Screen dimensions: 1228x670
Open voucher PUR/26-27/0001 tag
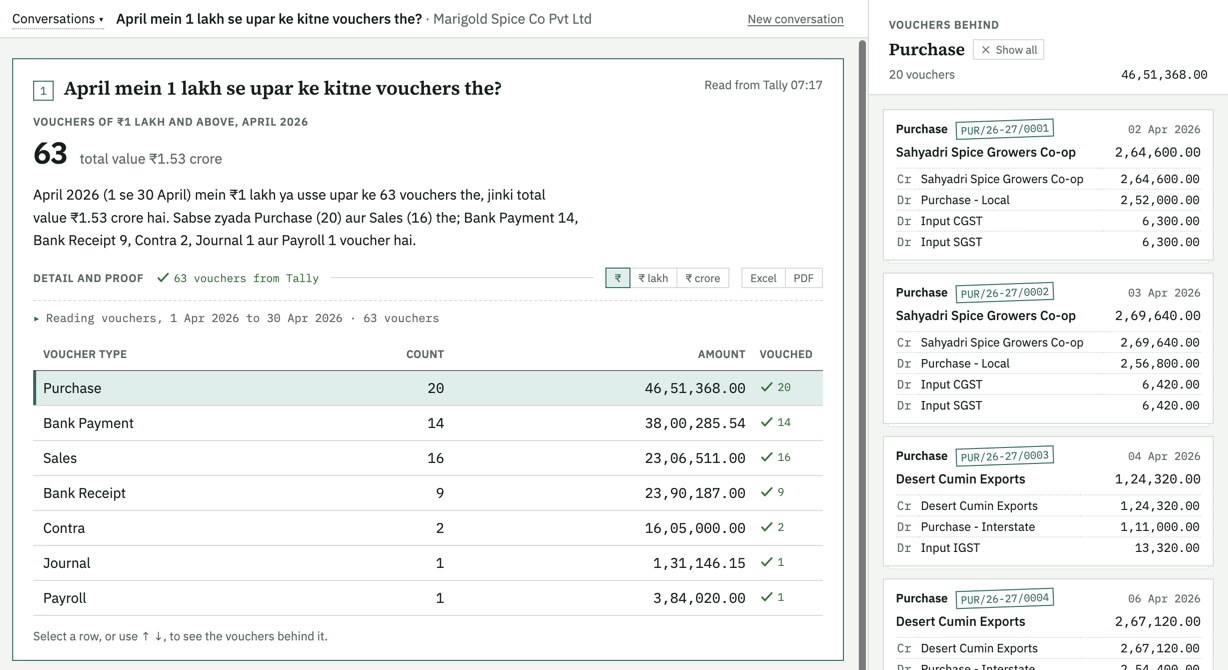point(1005,129)
